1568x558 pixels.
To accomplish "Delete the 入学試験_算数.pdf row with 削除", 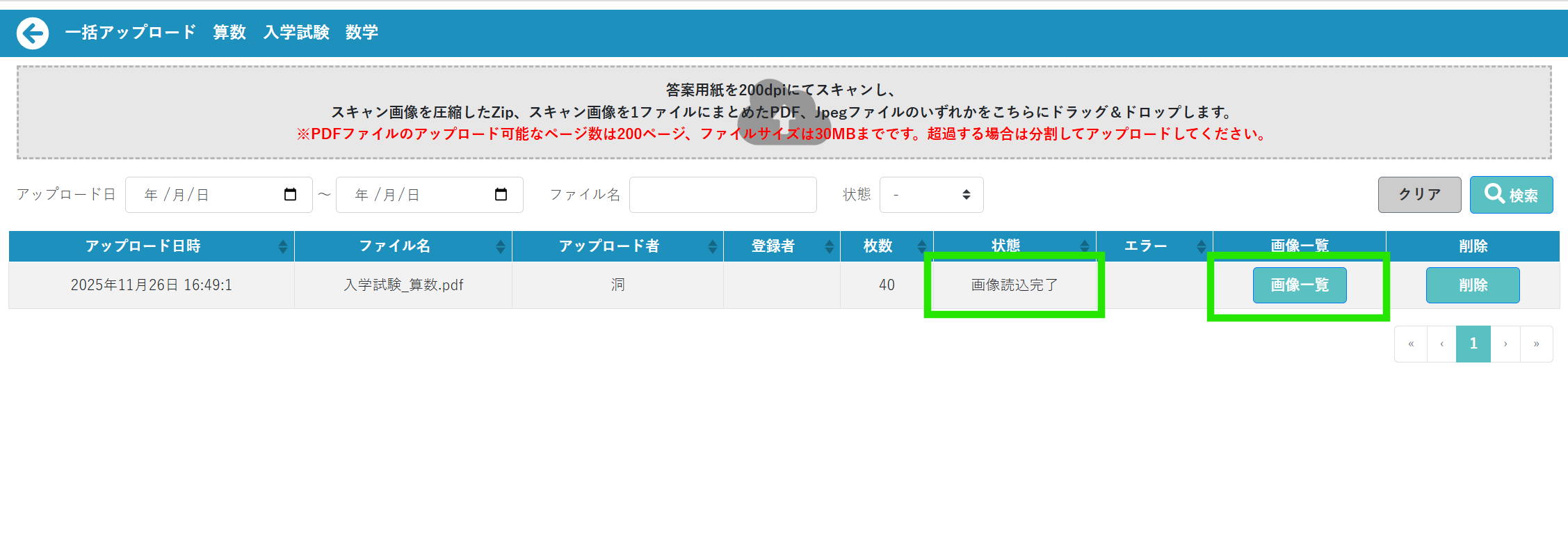I will (1472, 285).
